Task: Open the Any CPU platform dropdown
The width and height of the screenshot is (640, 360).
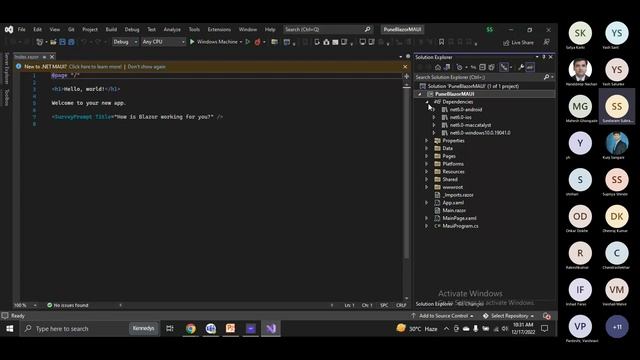Action: [163, 42]
